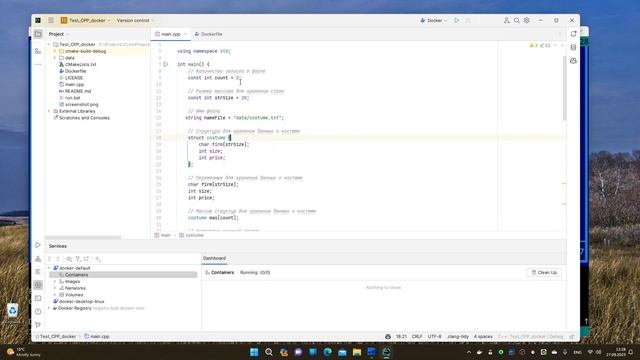Screen dimensions: 640x360
Task: Expand the Docker Registry node
Action: click(49, 308)
